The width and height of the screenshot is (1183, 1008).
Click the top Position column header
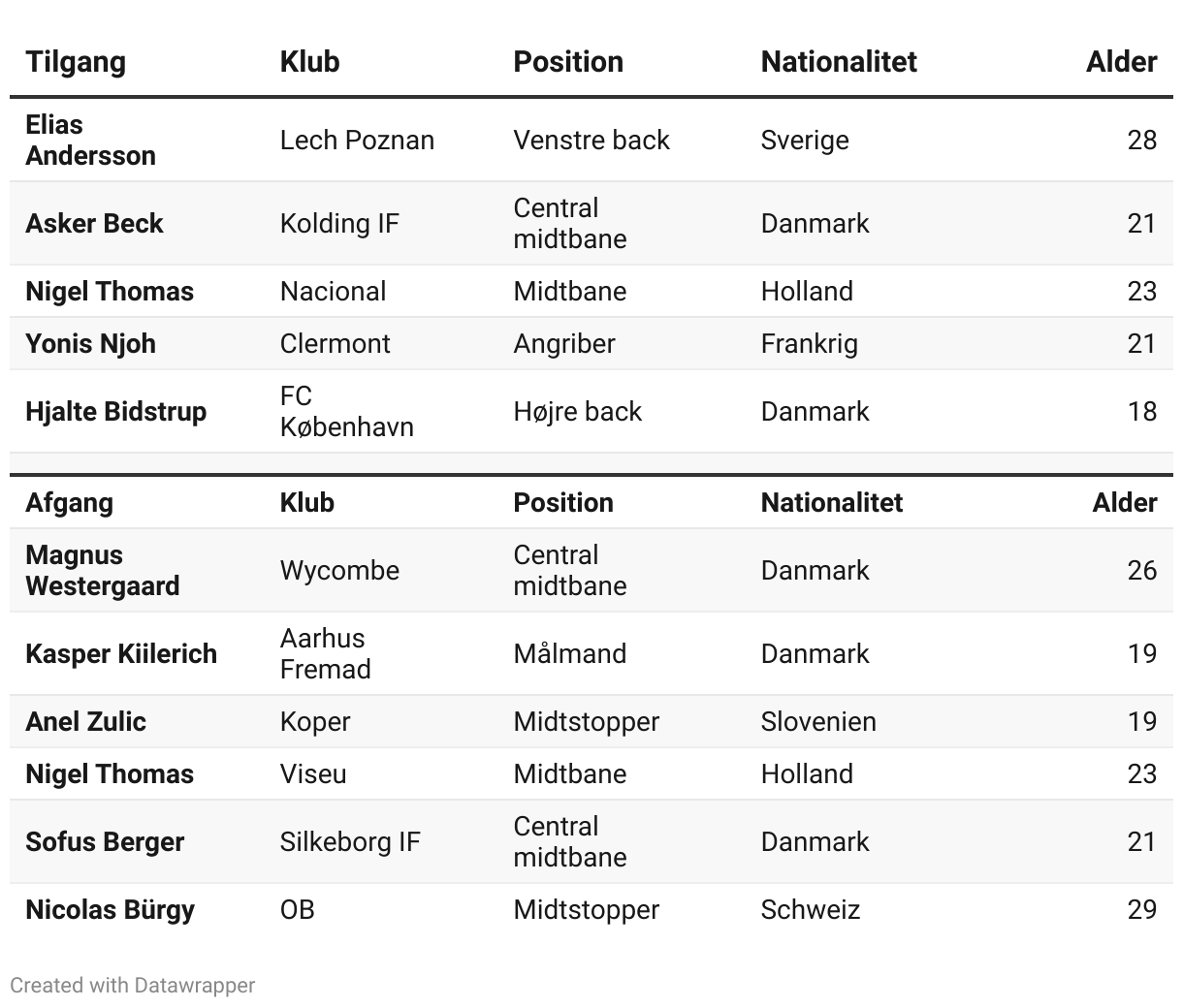click(x=568, y=62)
